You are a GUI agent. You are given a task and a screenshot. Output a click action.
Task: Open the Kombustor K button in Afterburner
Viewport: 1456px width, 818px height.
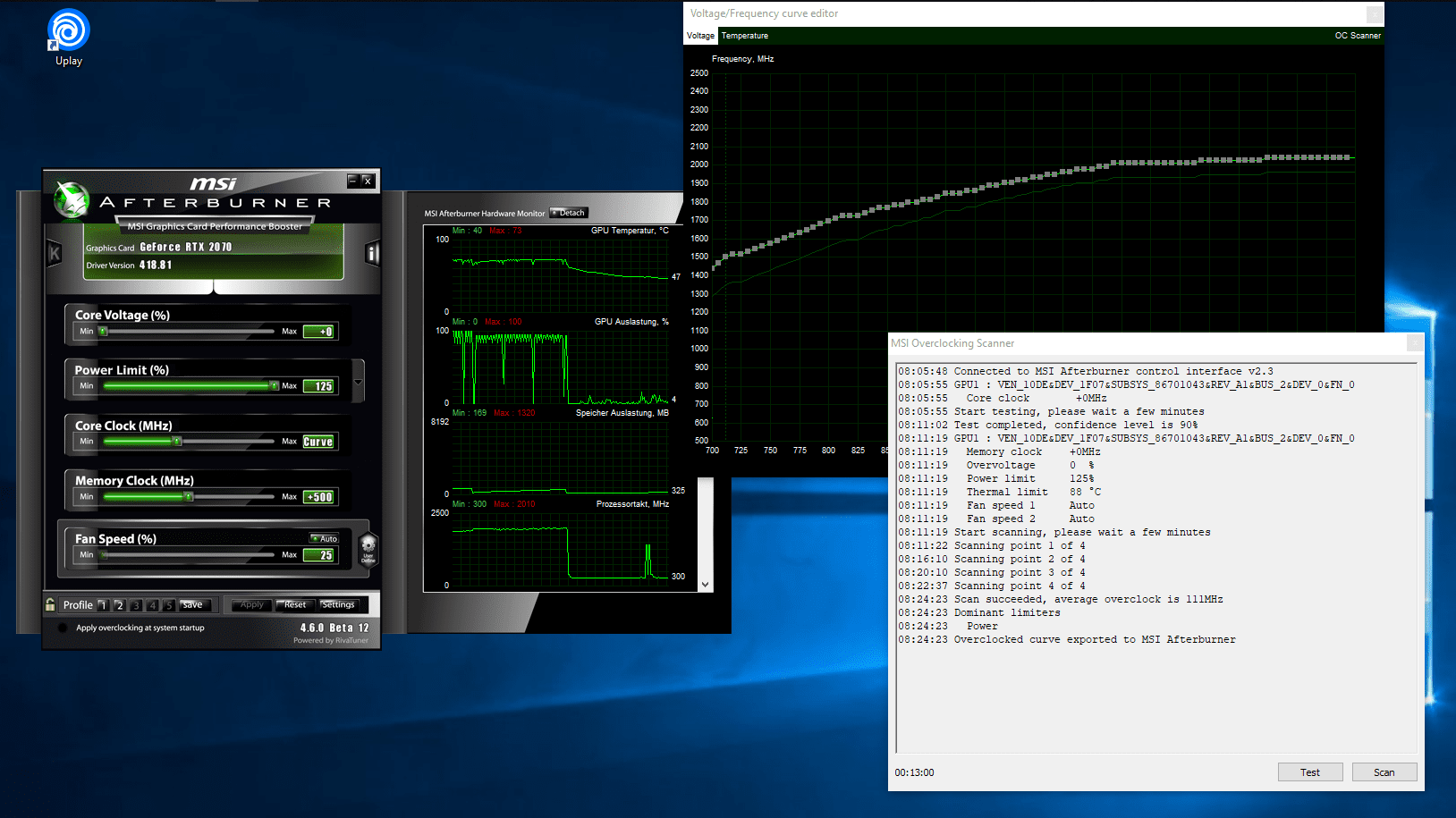click(55, 254)
